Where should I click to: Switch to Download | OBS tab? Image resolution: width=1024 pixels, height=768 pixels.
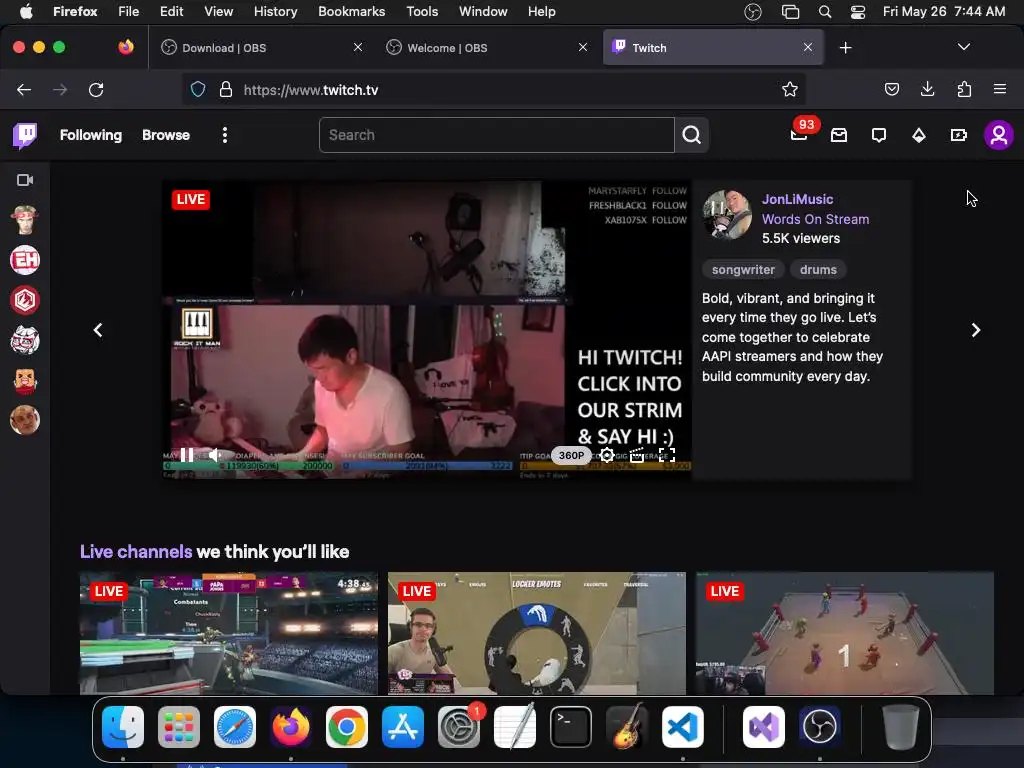click(261, 48)
